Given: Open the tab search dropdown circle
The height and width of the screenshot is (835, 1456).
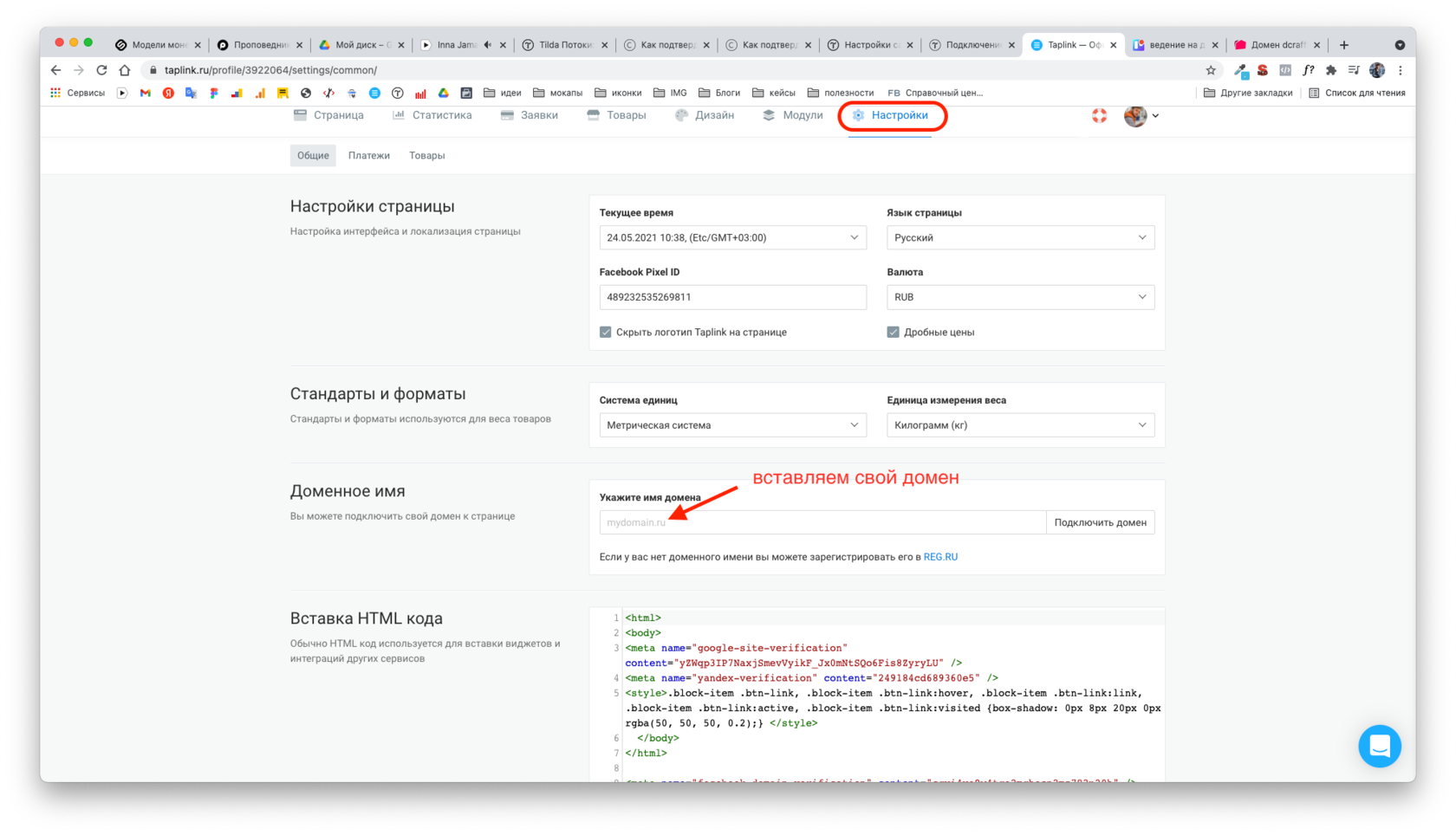Looking at the screenshot, I should pos(1400,45).
